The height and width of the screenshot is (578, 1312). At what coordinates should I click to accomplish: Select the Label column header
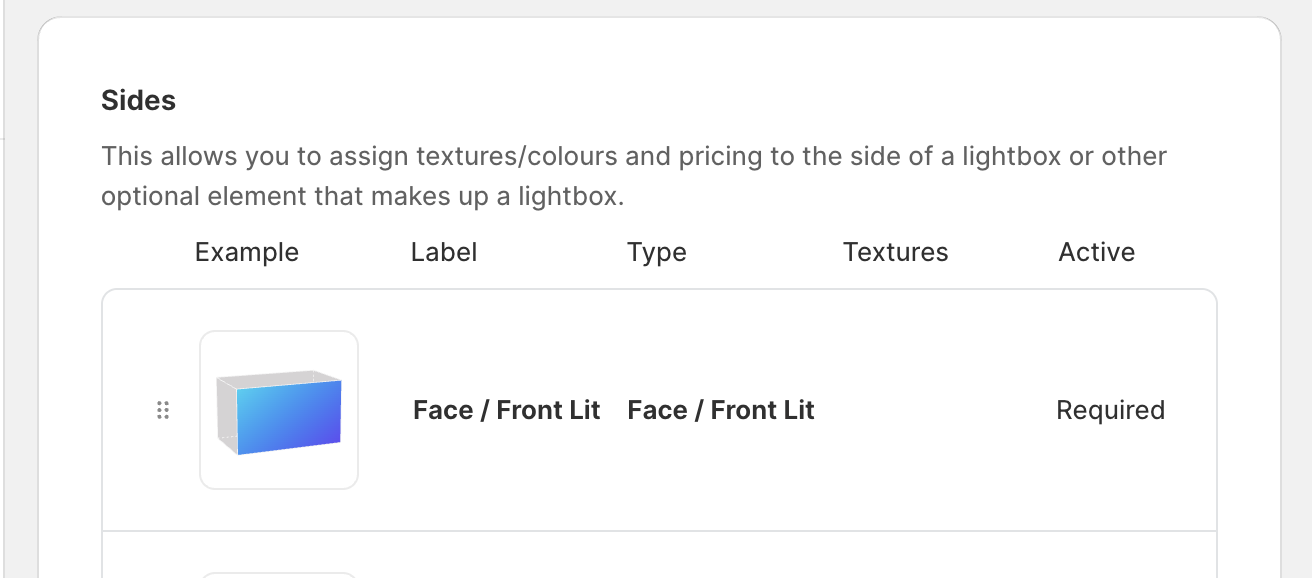coord(443,252)
